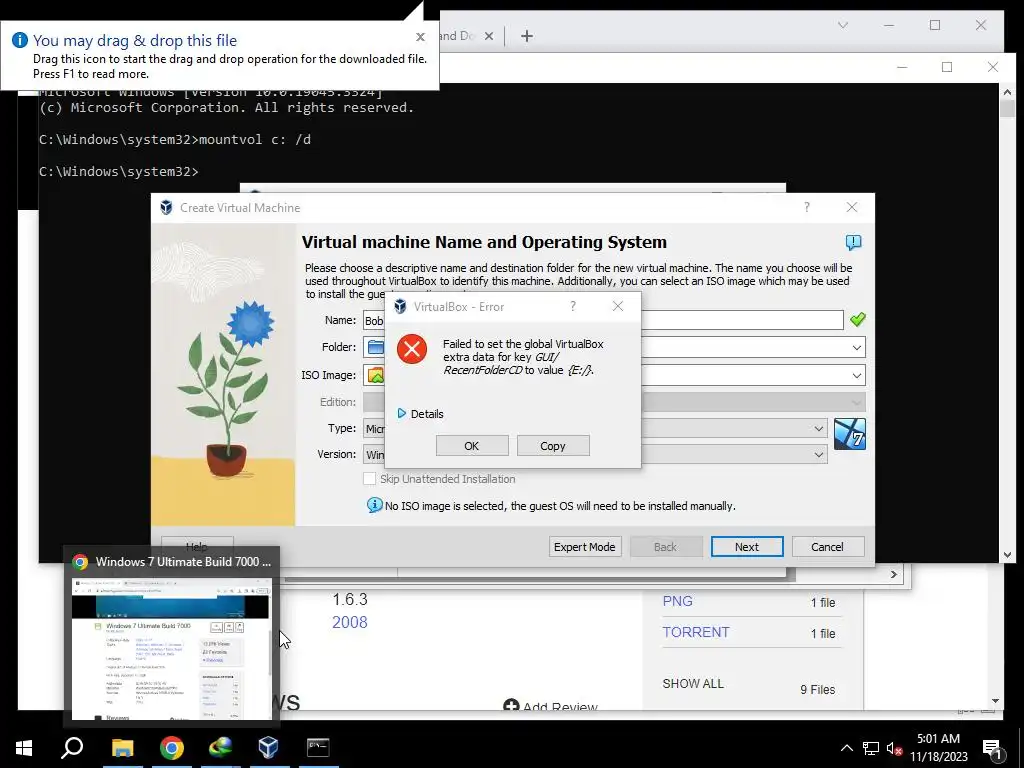Close the VirtualBox Error dialog
The width and height of the screenshot is (1024, 768).
[x=618, y=306]
